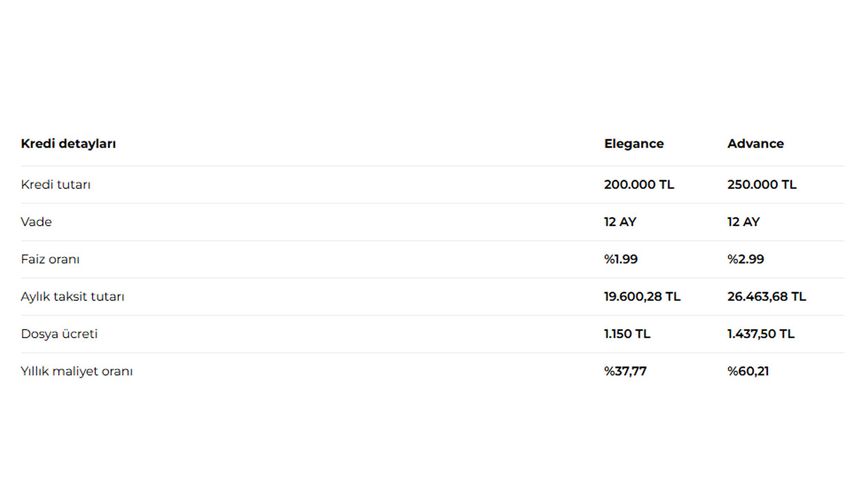This screenshot has height=504, width=860.
Task: Select the Kredi tutarı row label
Action: (x=55, y=185)
